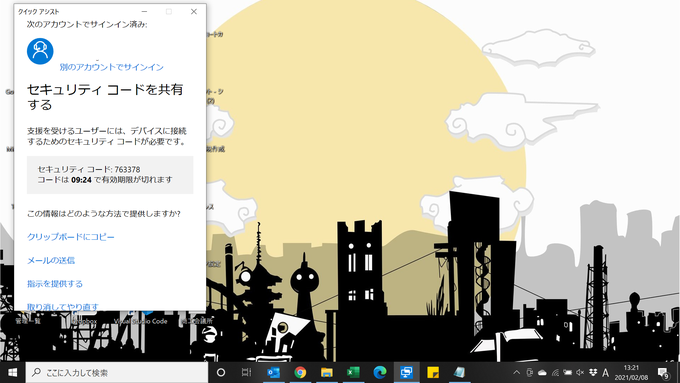Click the Dropbox tray icon
This screenshot has height=383, width=680.
pyautogui.click(x=593, y=372)
